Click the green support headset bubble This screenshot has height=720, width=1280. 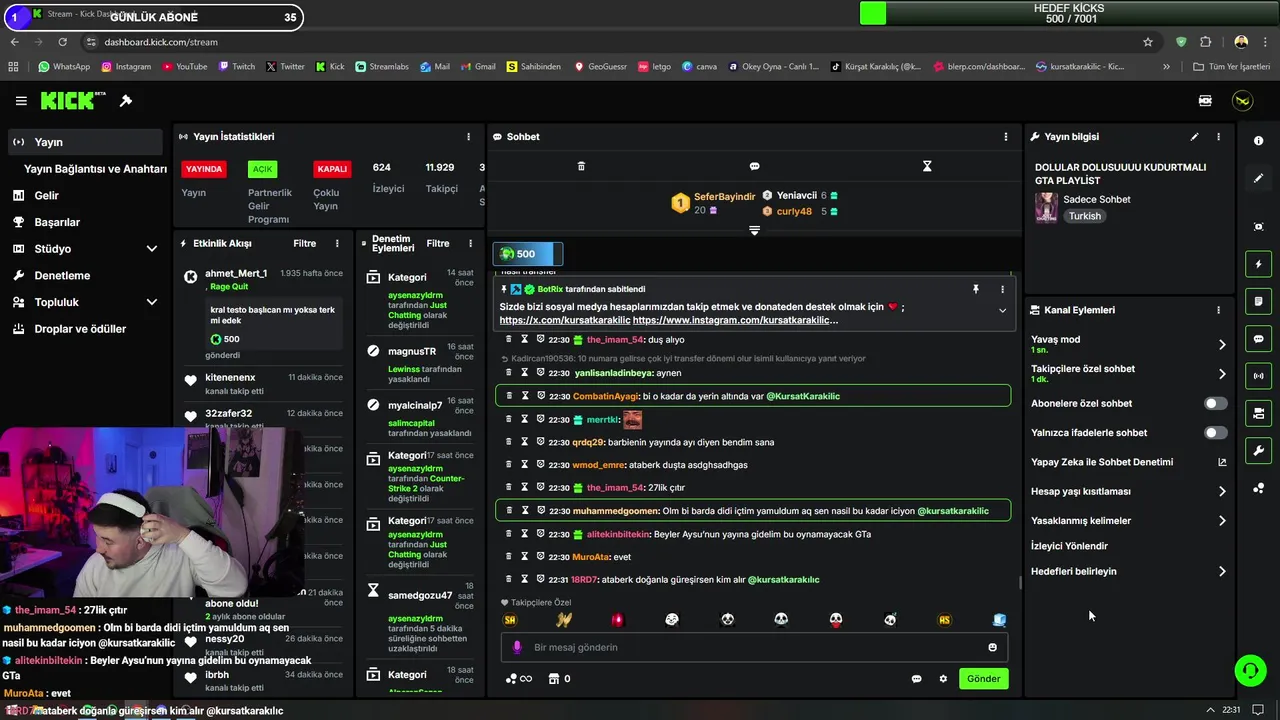(x=1250, y=671)
